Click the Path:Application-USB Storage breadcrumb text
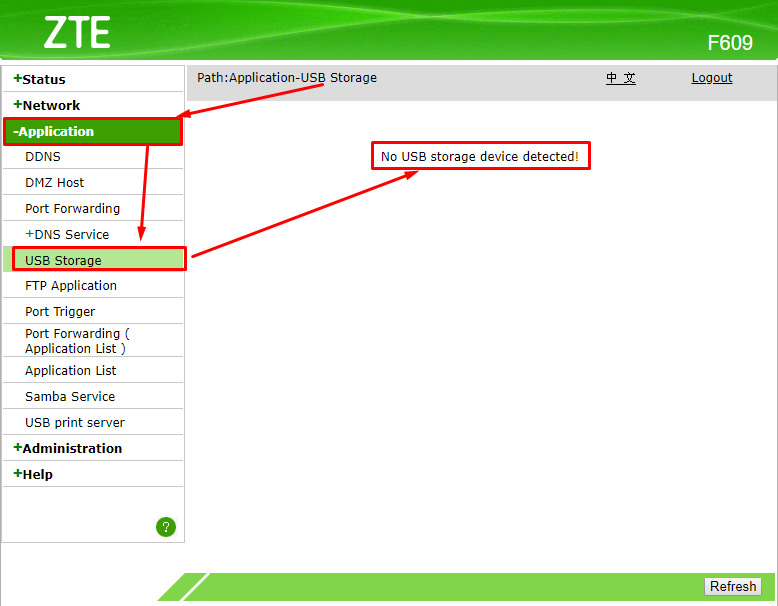This screenshot has height=606, width=778. 287,78
